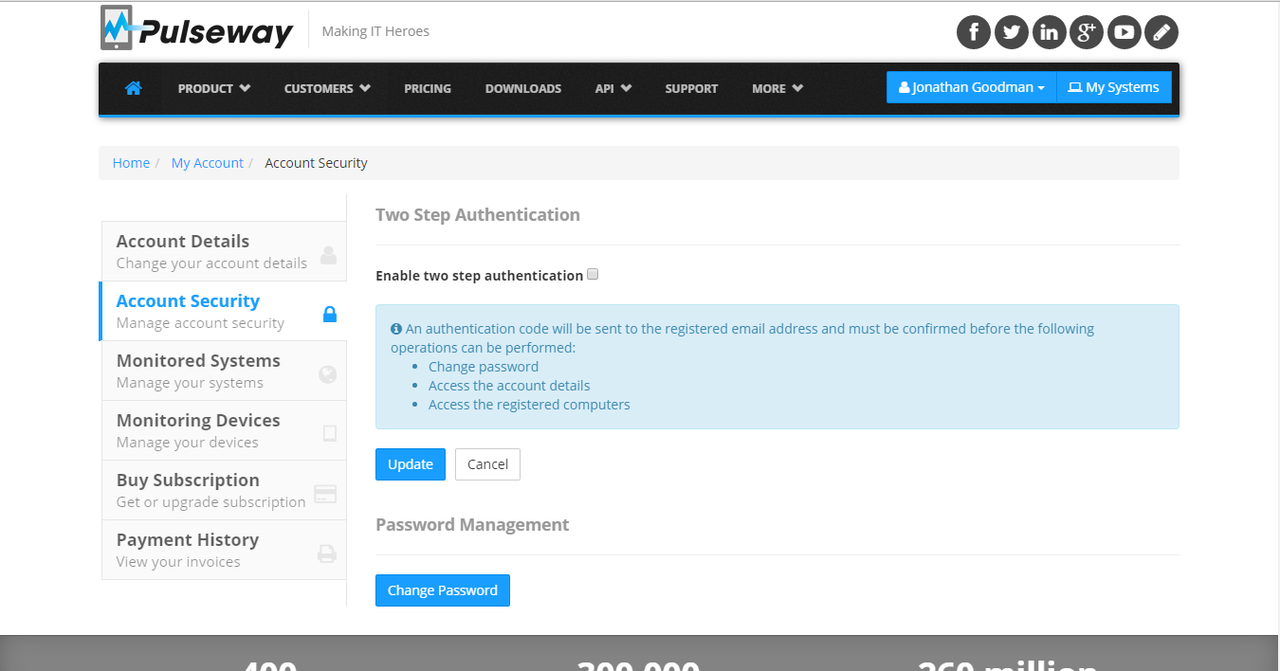Click the Change Password button
Screen dimensions: 1280x671
tap(442, 590)
